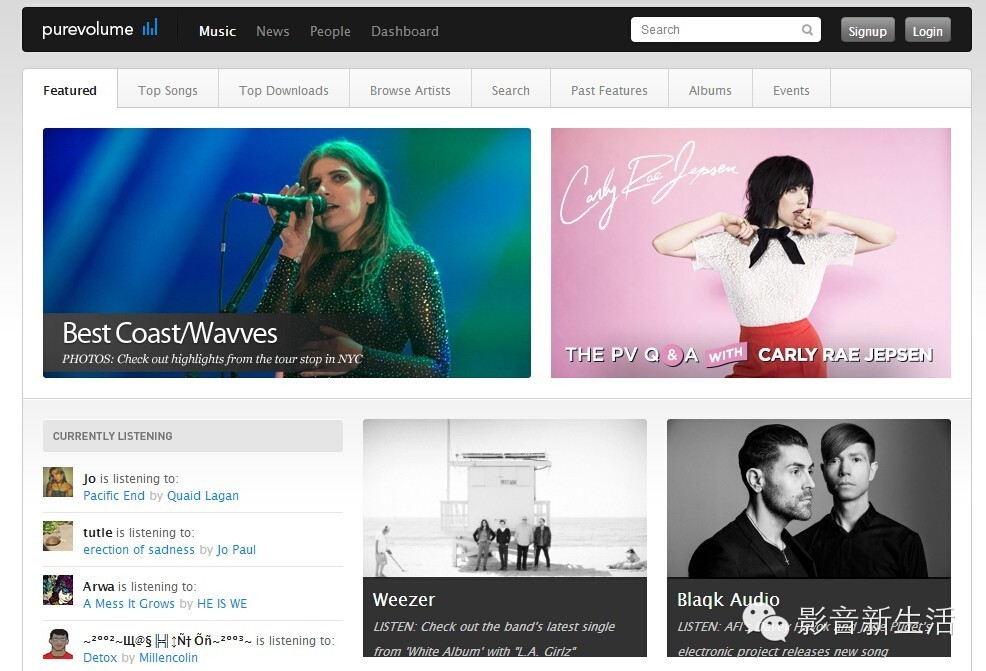Open the Millencolin artist link
The image size is (986, 671).
[x=168, y=657]
